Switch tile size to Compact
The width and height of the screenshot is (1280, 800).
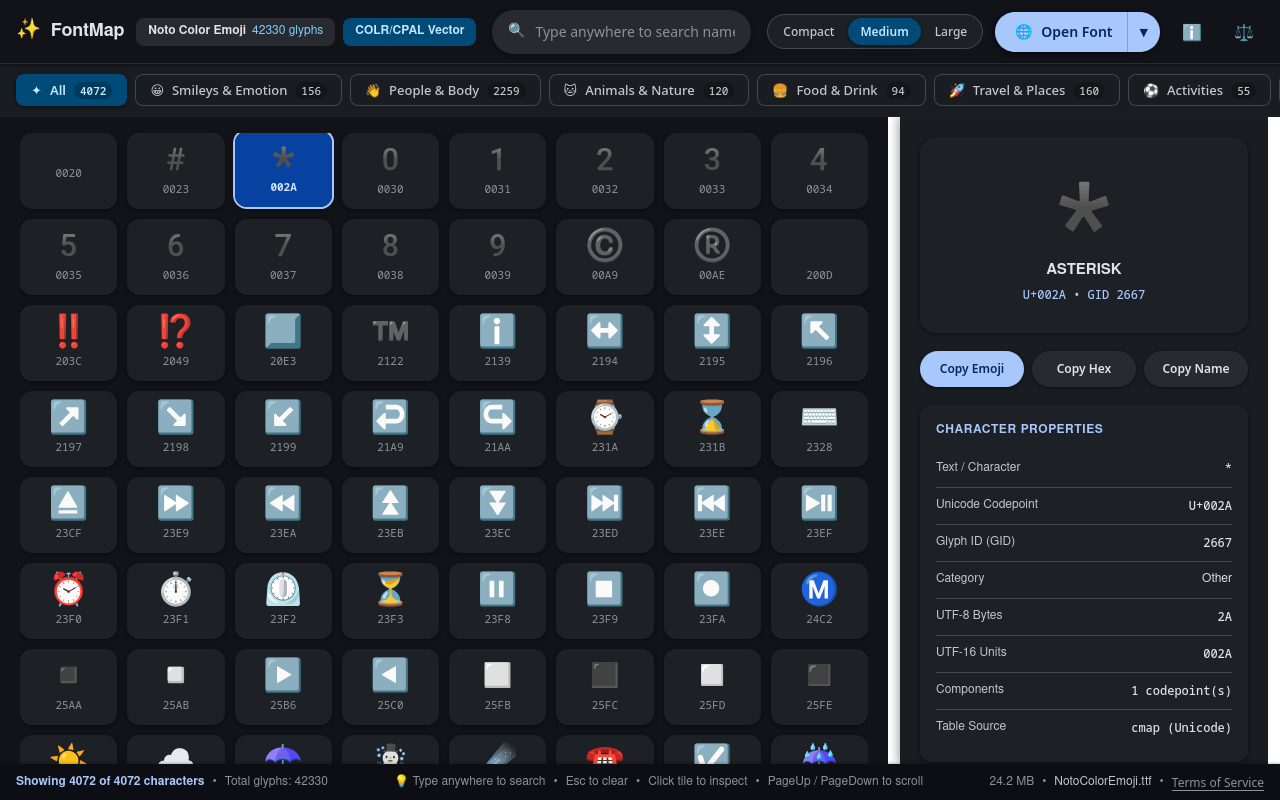pos(808,32)
